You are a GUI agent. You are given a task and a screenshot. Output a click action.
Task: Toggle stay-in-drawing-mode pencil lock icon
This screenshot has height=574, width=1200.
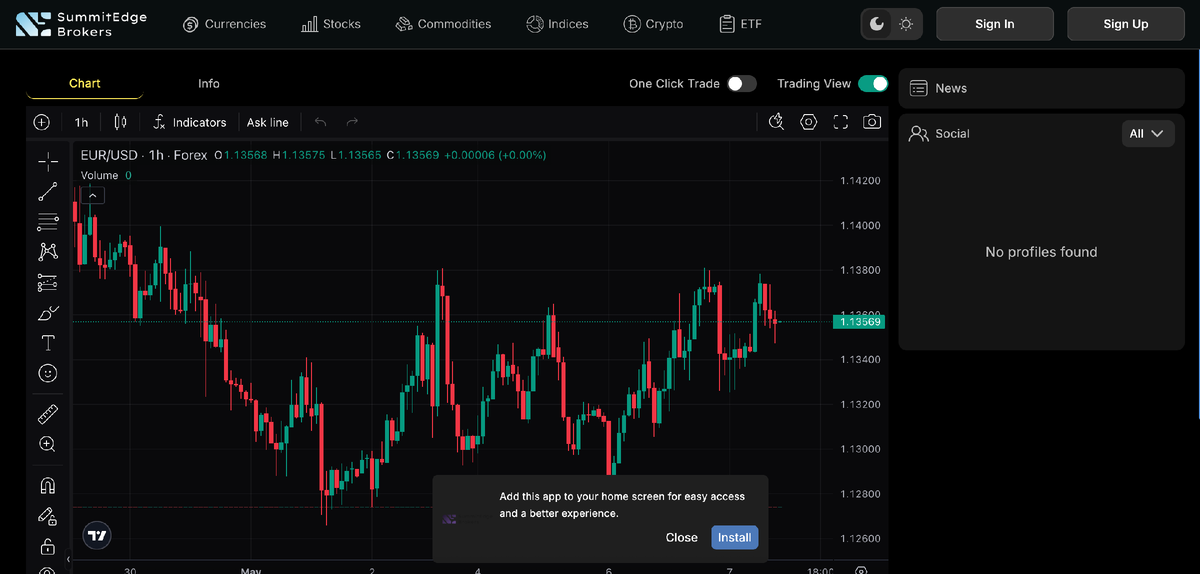(x=47, y=516)
